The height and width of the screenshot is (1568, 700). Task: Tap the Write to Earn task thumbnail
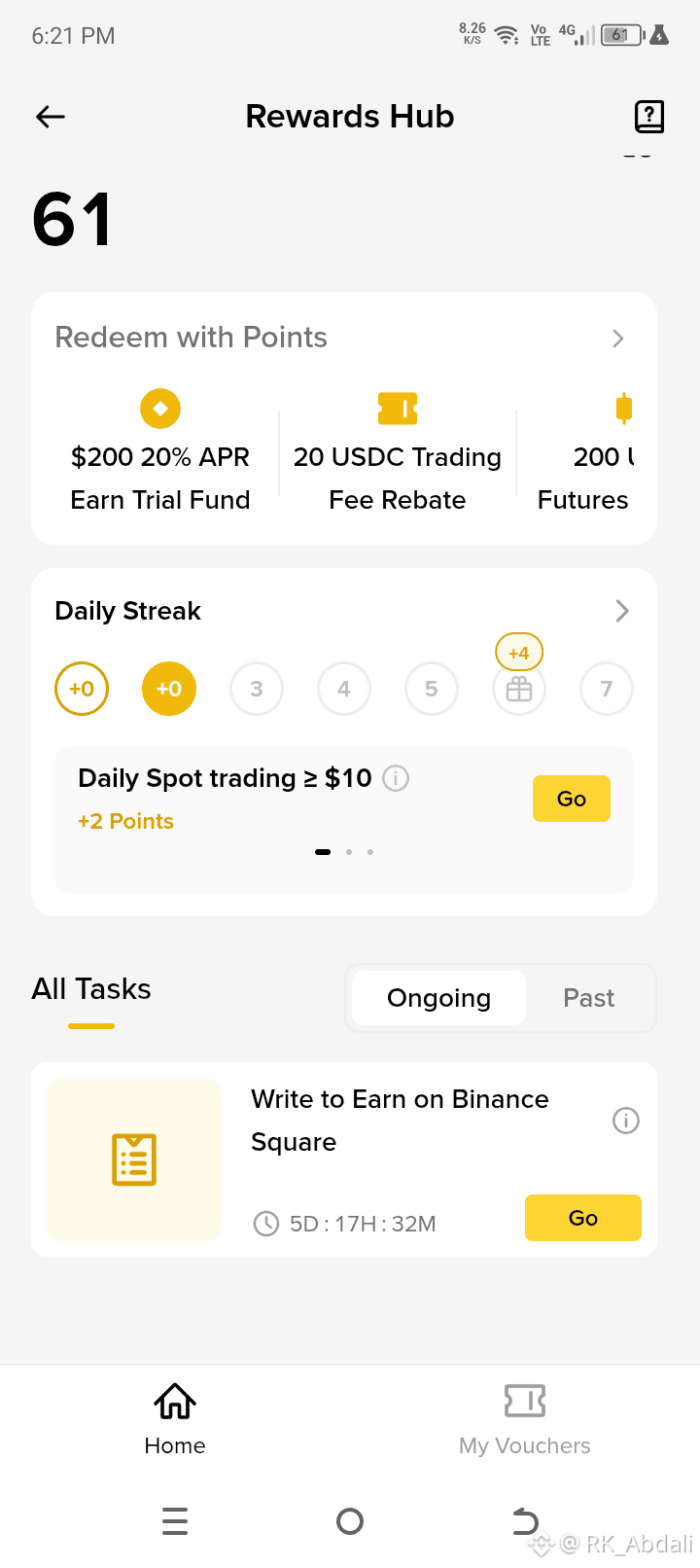click(x=134, y=1159)
